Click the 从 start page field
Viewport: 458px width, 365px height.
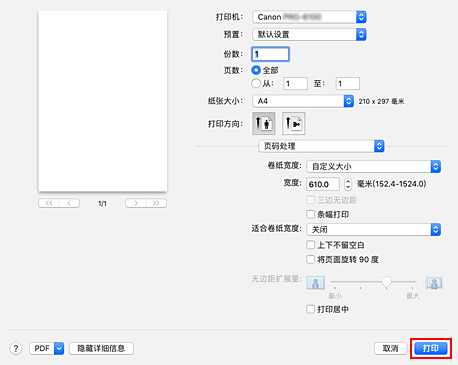pos(295,83)
